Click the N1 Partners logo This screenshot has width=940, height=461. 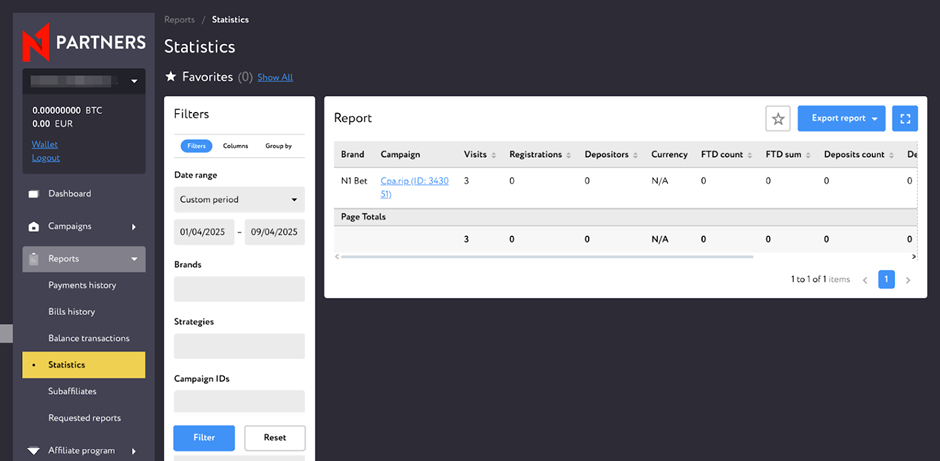click(x=84, y=43)
